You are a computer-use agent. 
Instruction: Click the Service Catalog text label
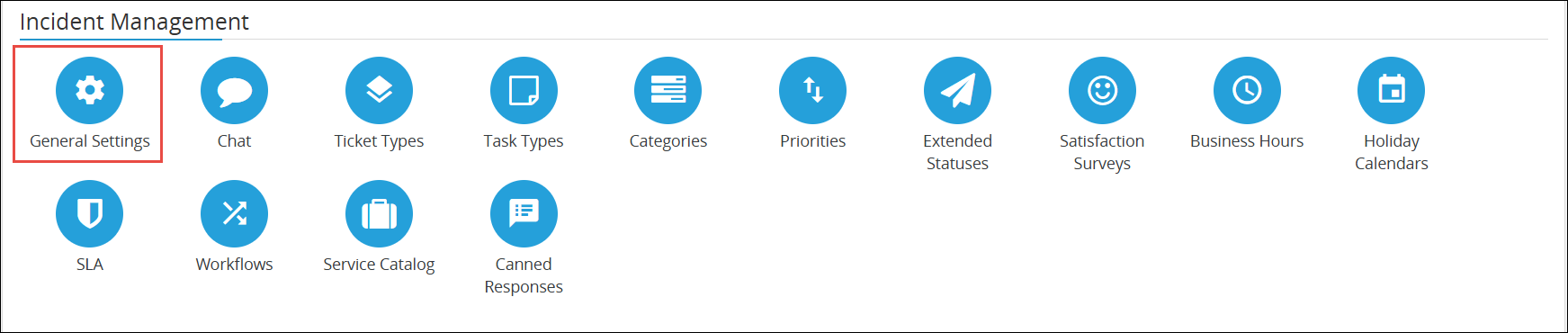[x=379, y=265]
